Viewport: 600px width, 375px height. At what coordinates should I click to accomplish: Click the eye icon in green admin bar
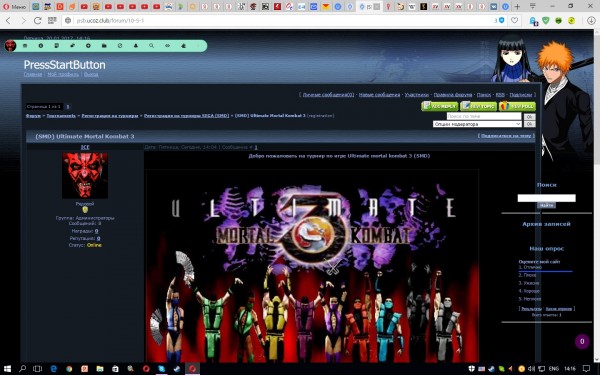(167, 46)
